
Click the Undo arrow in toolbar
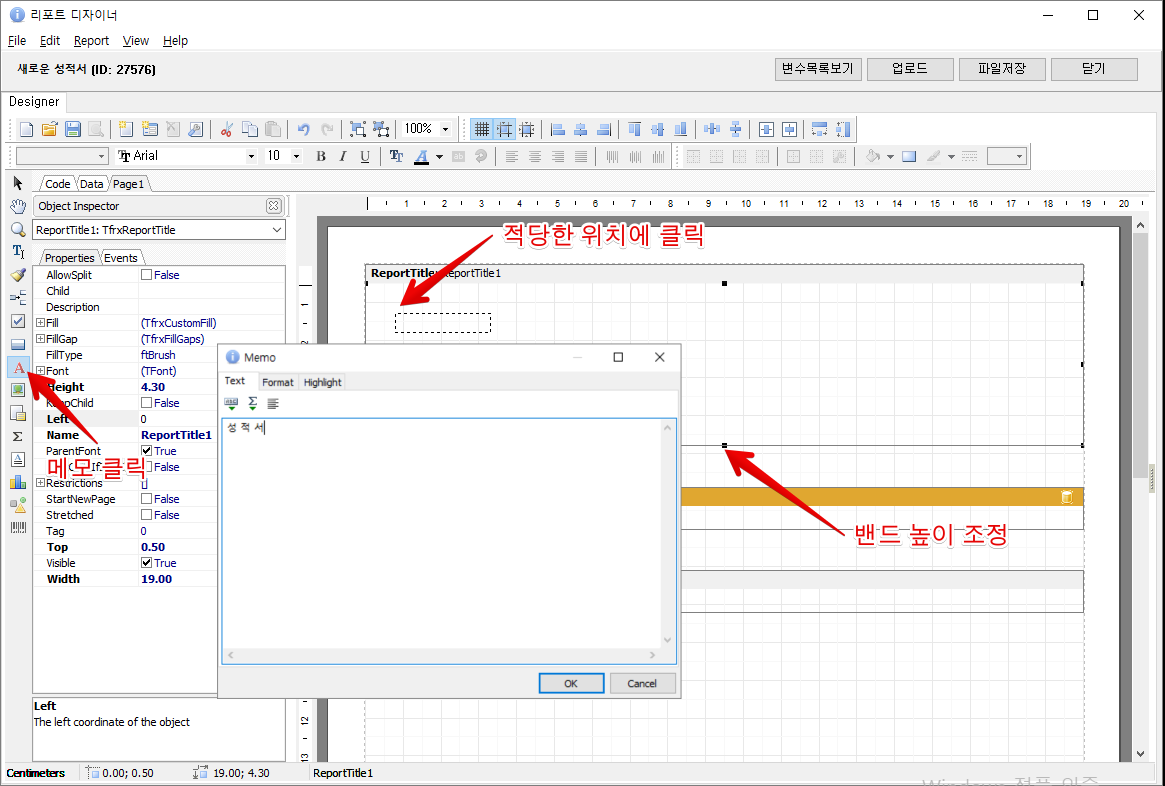click(x=304, y=129)
